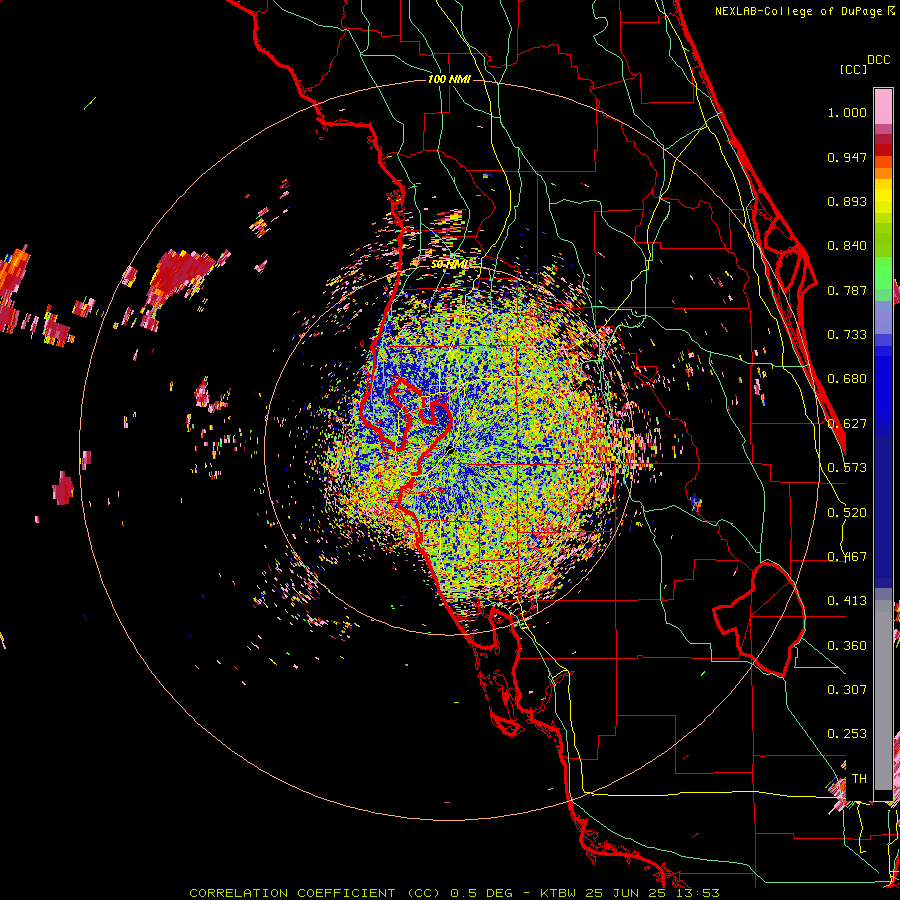This screenshot has width=900, height=900.
Task: Click the [CC] units label
Action: [853, 69]
